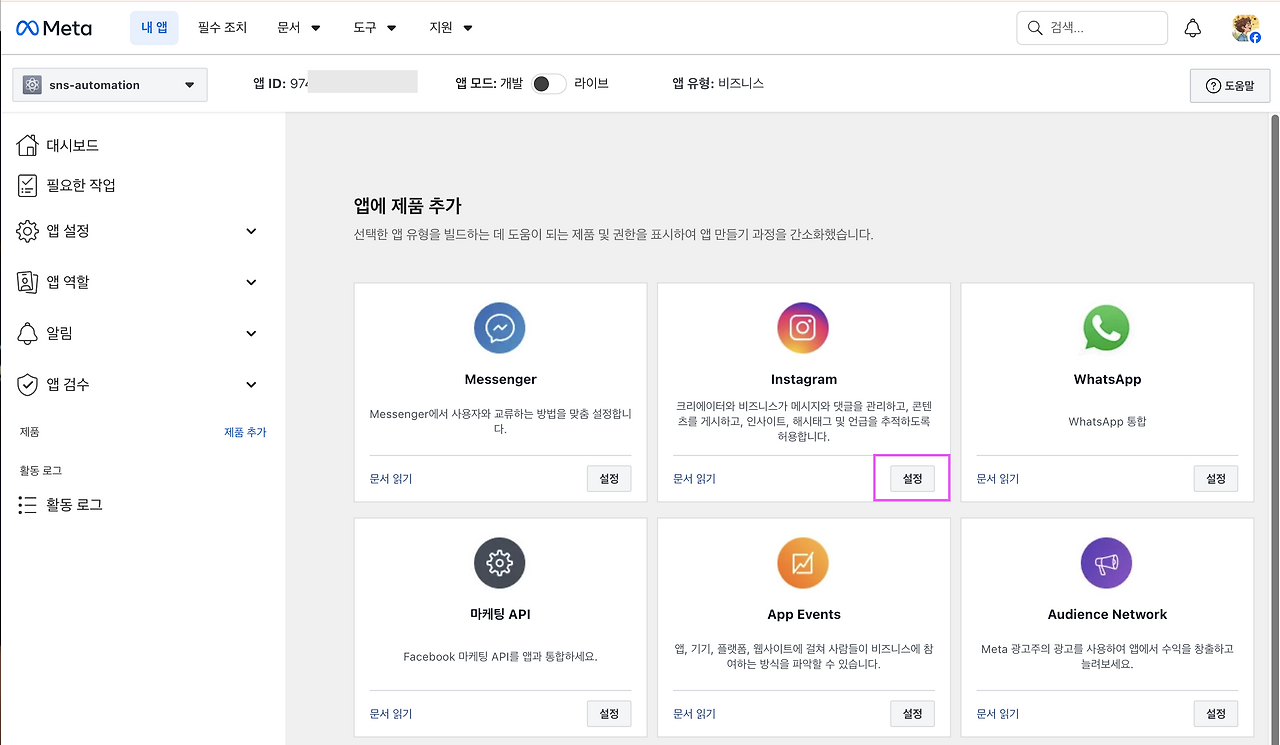Expand the 알림 sidebar section chevron
The width and height of the screenshot is (1280, 745).
click(251, 333)
